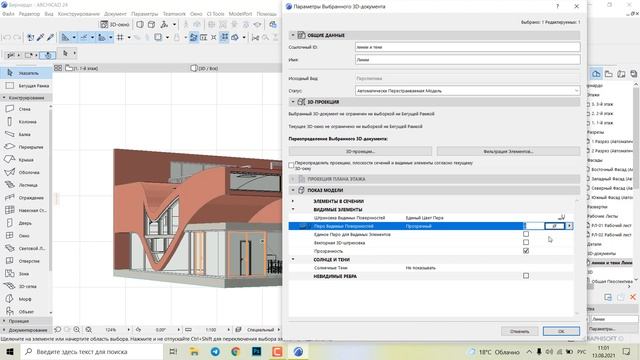The width and height of the screenshot is (640, 360).
Task: Expand the ЭЛЕМЕНТЫ В СЕЧЕНИИ group
Action: coord(293,201)
